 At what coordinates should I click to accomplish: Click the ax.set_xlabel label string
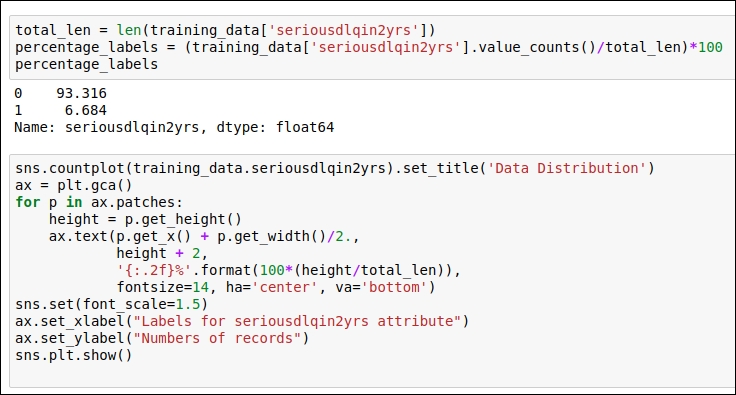297,321
